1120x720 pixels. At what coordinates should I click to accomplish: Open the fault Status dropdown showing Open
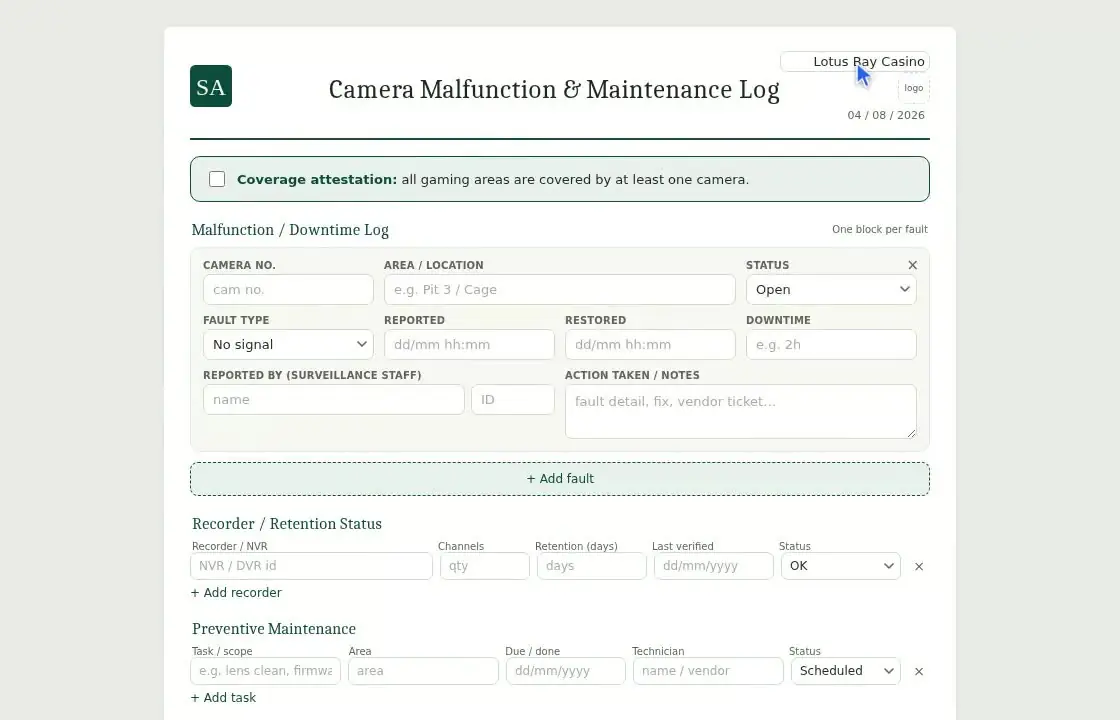[x=831, y=289]
